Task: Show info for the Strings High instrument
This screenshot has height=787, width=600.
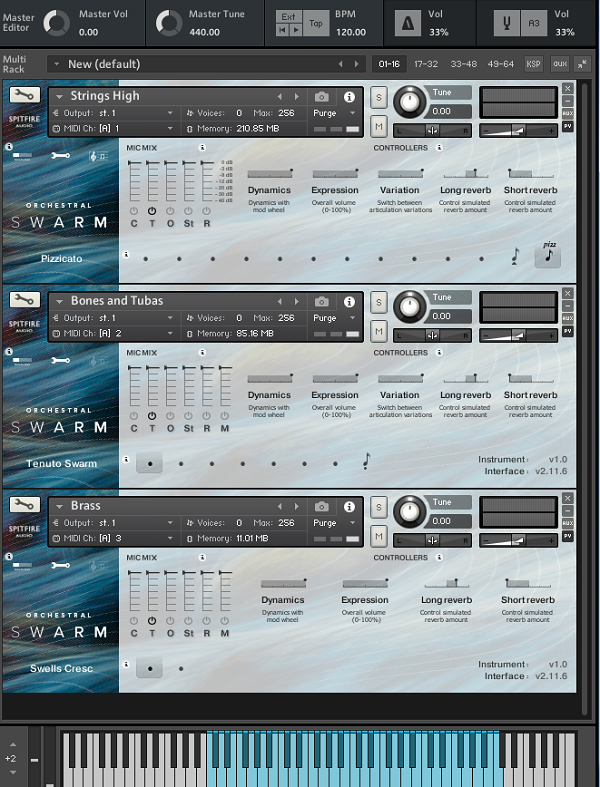Action: click(x=349, y=96)
